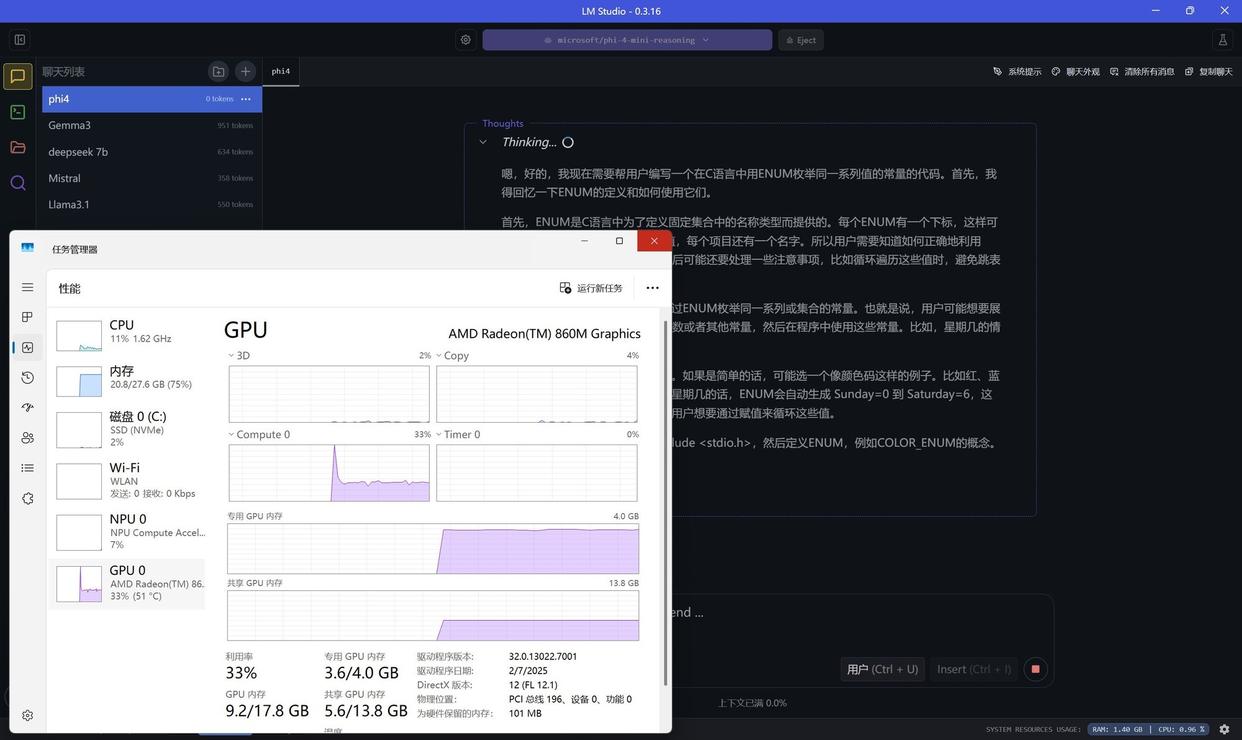Open the Llama3.1 chat
The image size is (1242, 740).
(152, 204)
